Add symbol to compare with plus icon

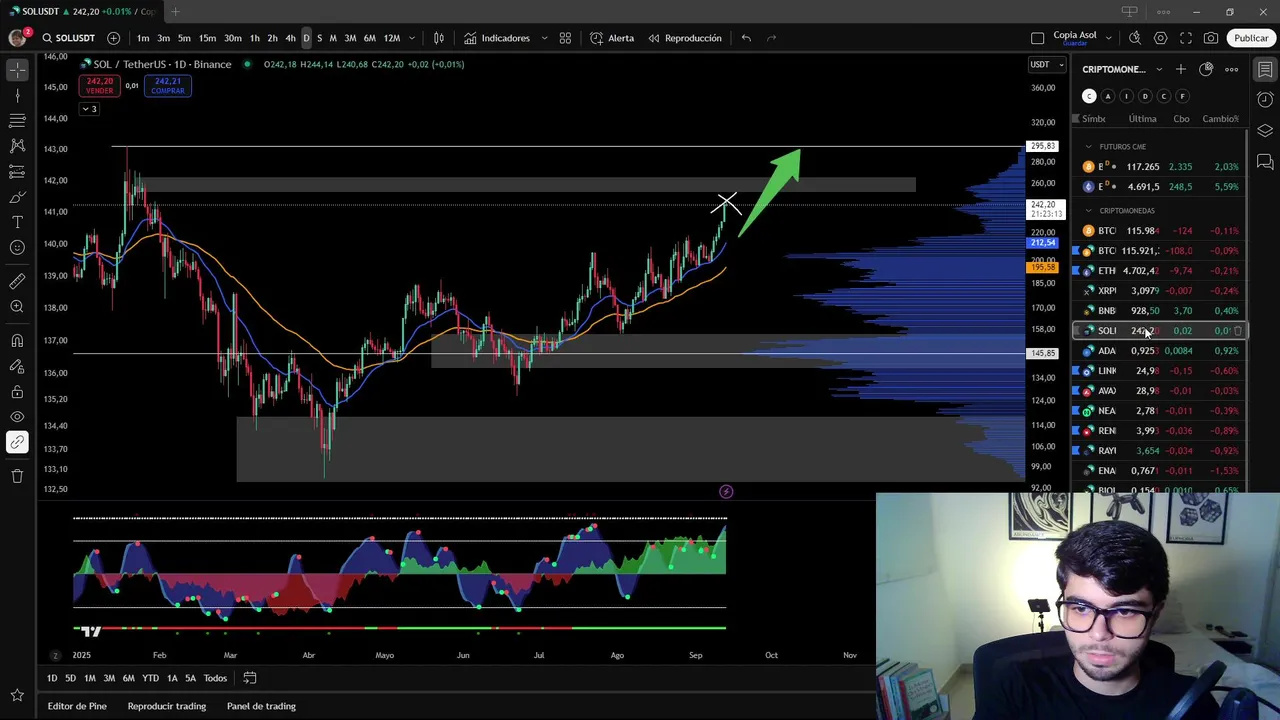(113, 38)
